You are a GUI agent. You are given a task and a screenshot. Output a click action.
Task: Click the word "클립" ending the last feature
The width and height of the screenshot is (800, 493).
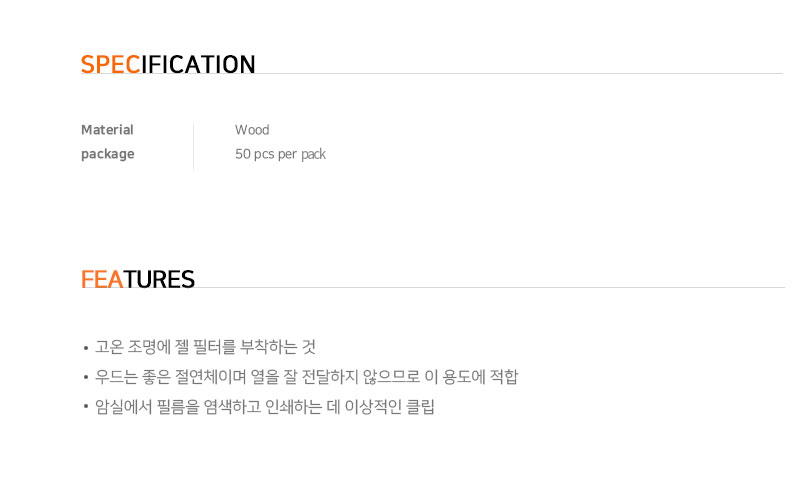[420, 408]
